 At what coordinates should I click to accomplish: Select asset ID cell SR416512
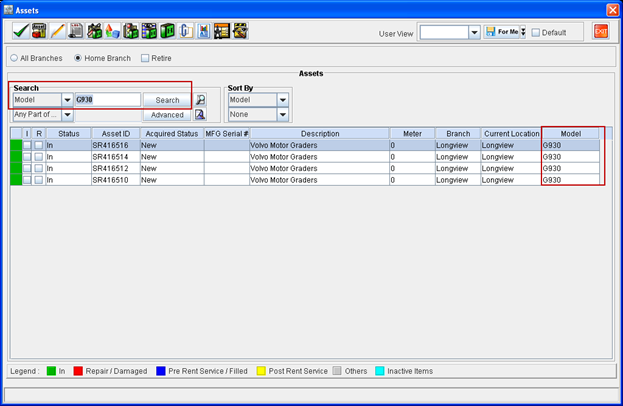coord(116,168)
